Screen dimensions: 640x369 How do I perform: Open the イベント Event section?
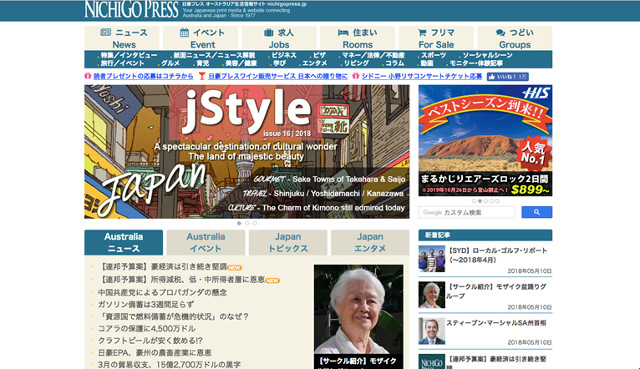tap(200, 38)
